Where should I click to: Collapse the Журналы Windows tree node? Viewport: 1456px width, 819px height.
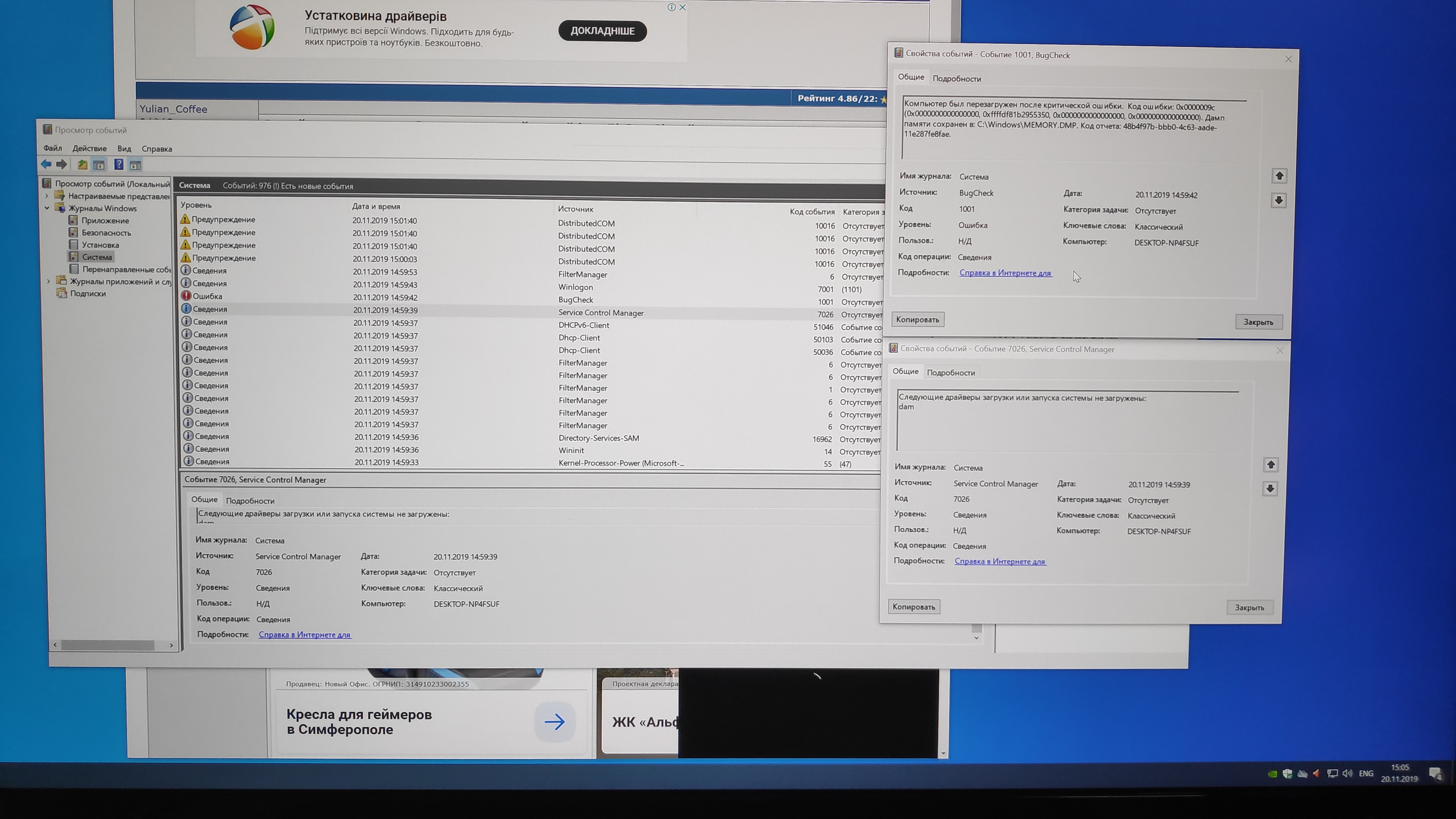[47, 208]
